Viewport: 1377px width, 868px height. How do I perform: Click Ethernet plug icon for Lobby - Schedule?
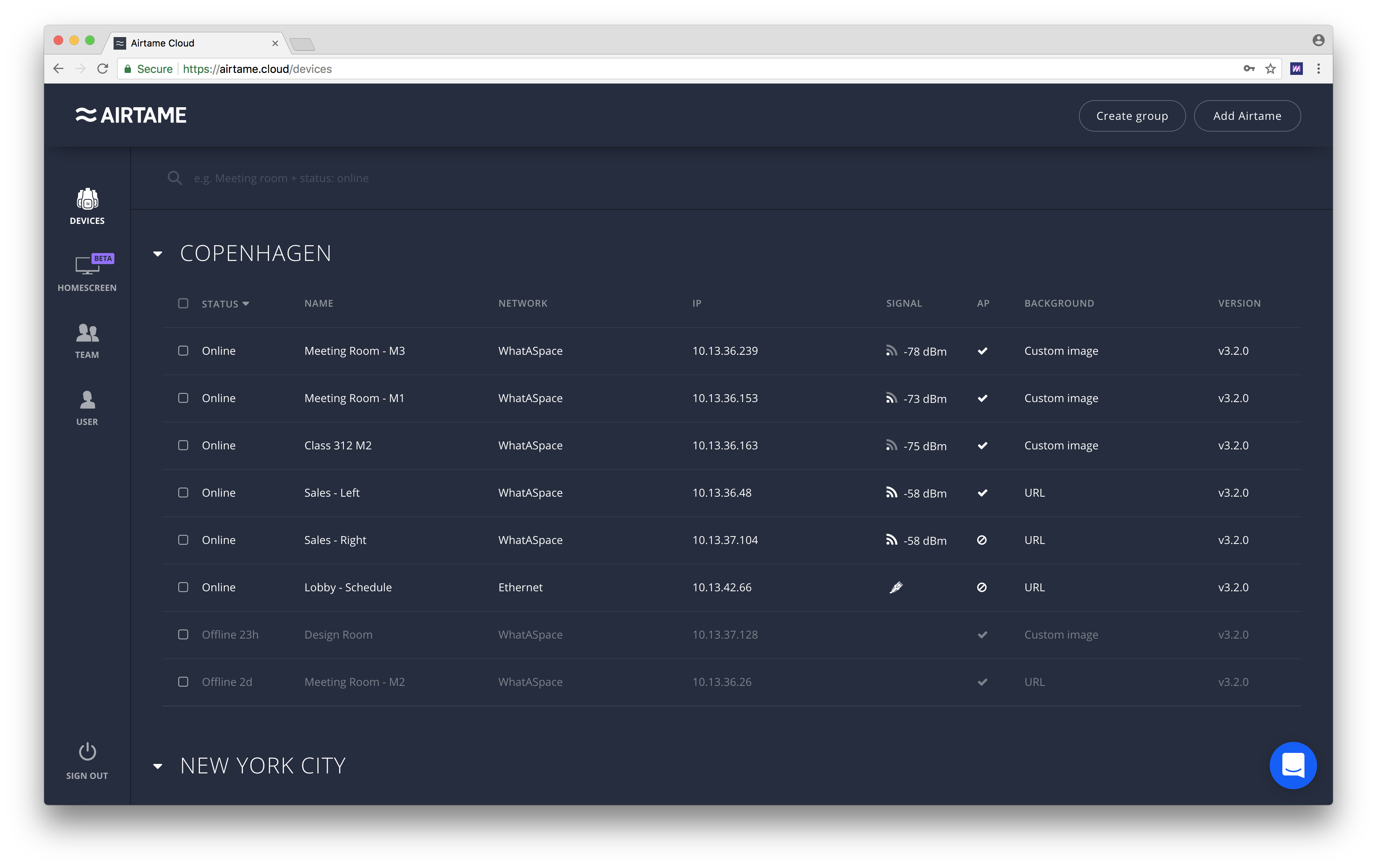(896, 587)
